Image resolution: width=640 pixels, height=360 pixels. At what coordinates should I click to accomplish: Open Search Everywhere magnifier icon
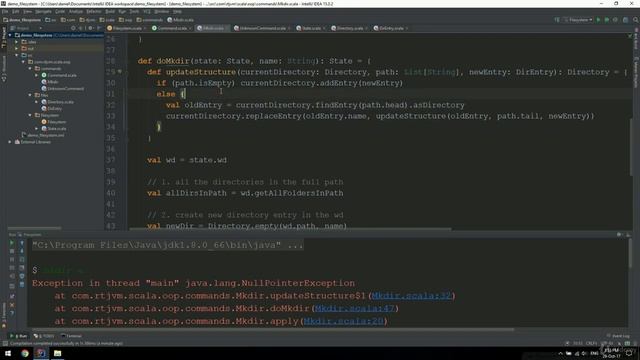(x=636, y=20)
